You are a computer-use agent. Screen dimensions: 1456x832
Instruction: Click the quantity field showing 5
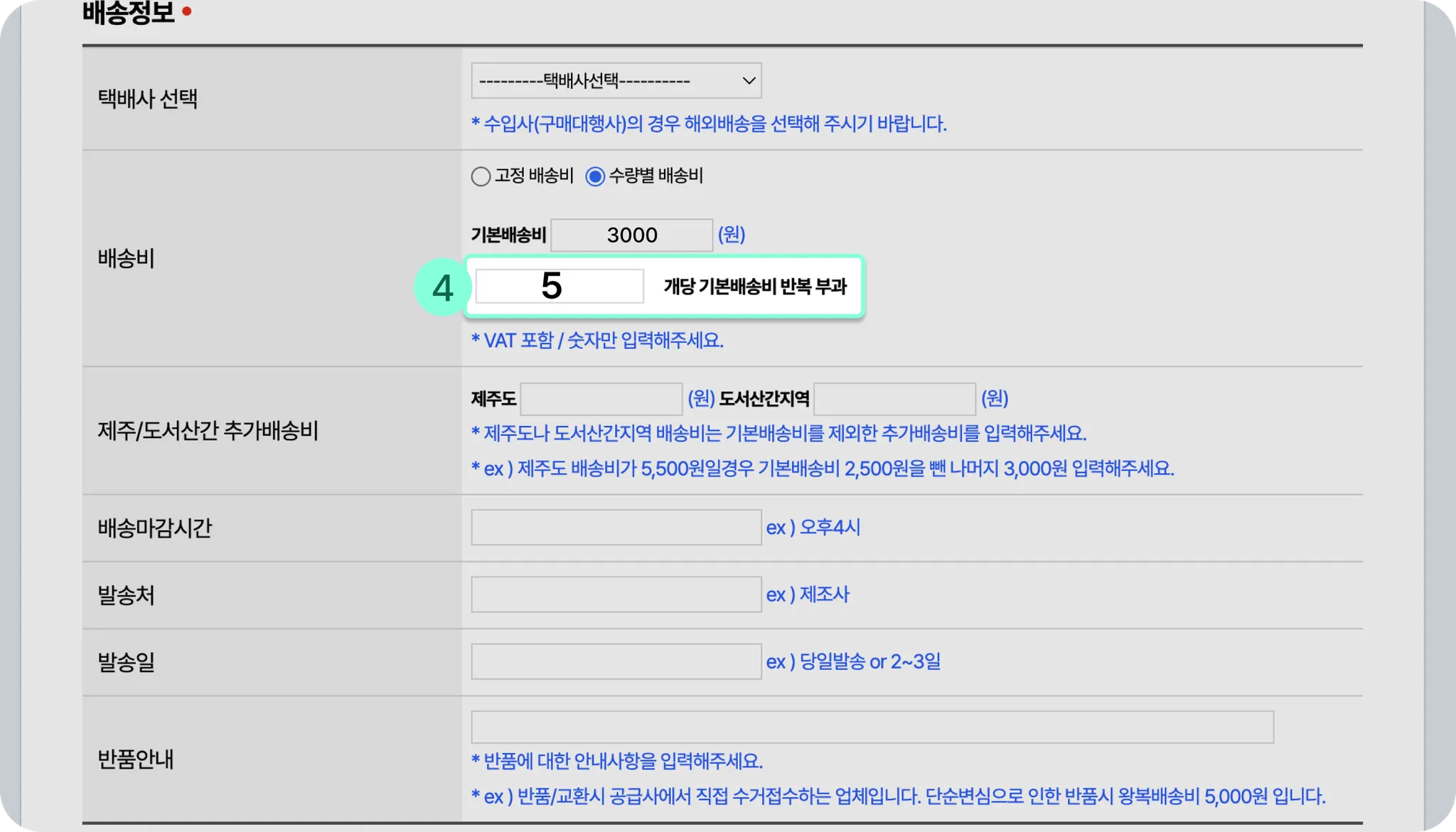(560, 287)
